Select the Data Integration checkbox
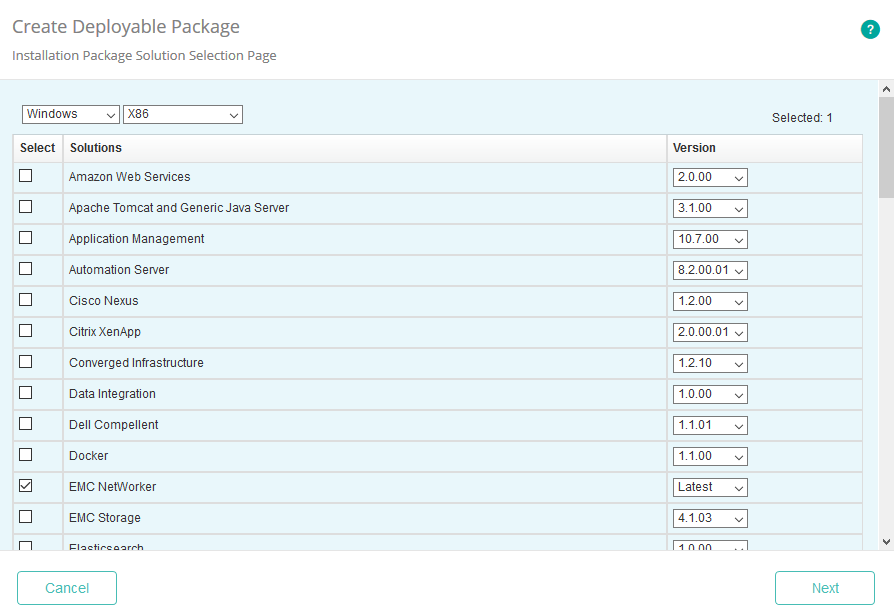Image resolution: width=894 pixels, height=616 pixels. pos(25,392)
